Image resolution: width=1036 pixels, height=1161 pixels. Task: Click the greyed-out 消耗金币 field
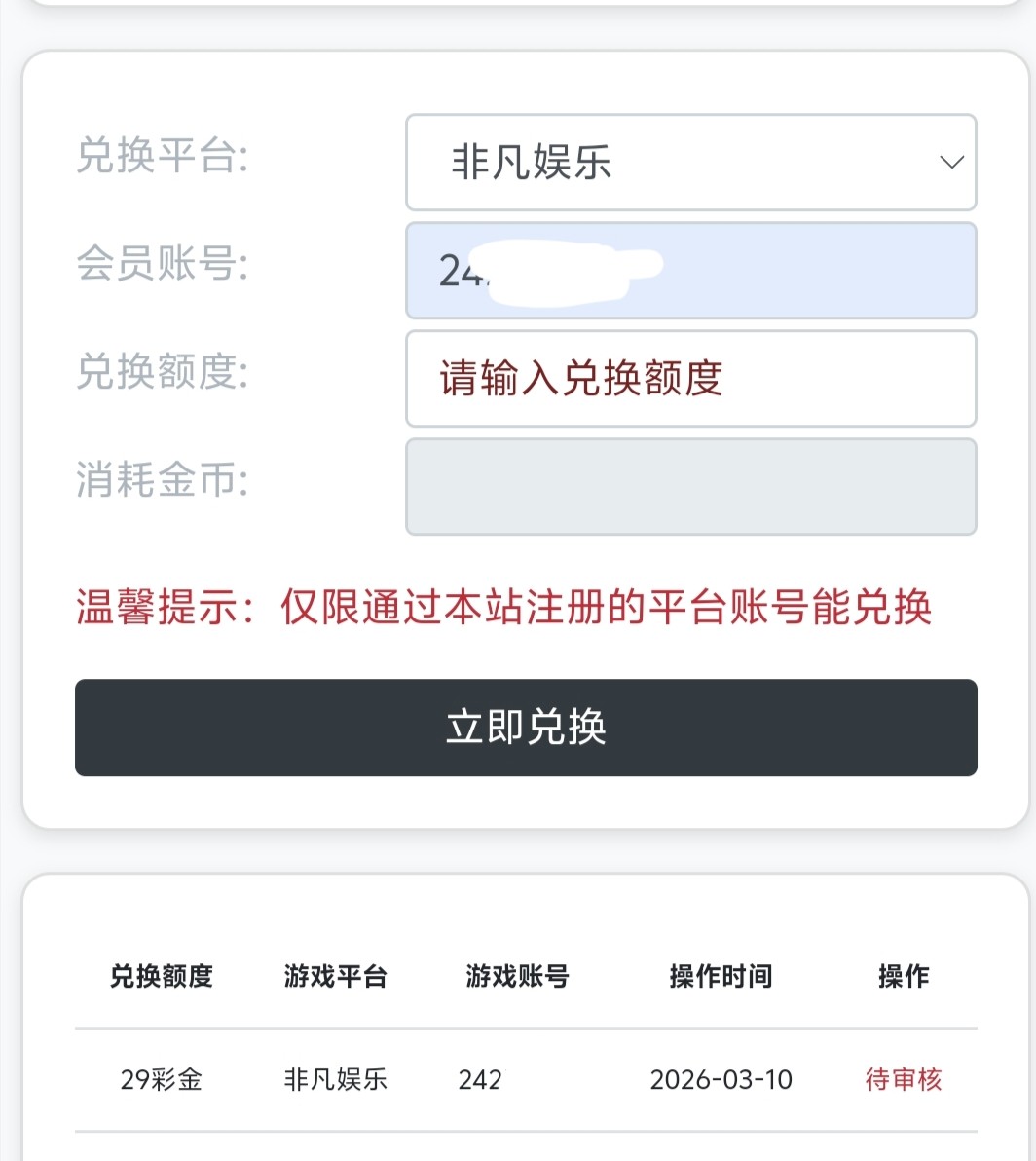pyautogui.click(x=689, y=486)
